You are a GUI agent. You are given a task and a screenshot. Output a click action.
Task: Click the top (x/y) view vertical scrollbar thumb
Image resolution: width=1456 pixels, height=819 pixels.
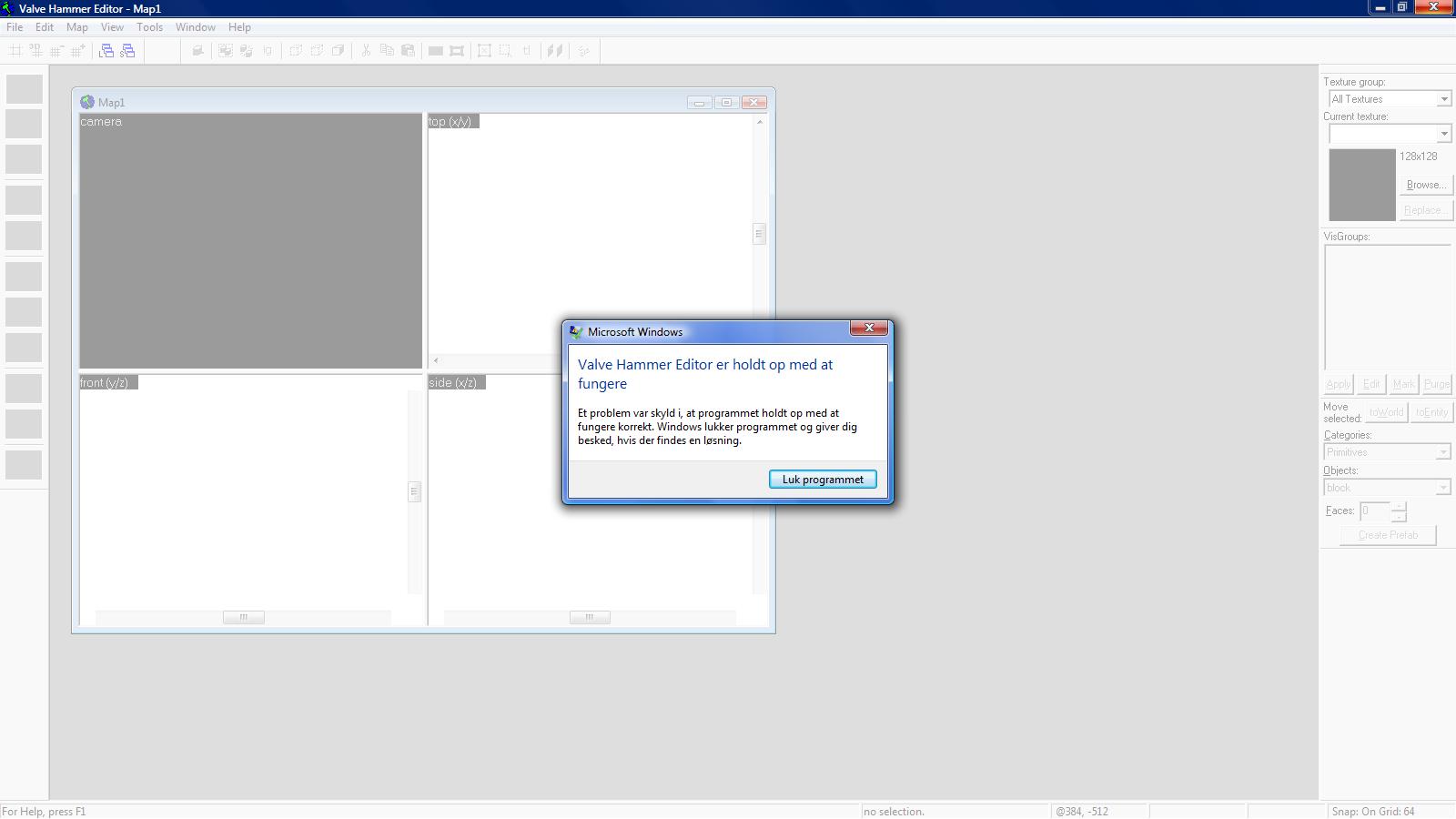click(759, 234)
